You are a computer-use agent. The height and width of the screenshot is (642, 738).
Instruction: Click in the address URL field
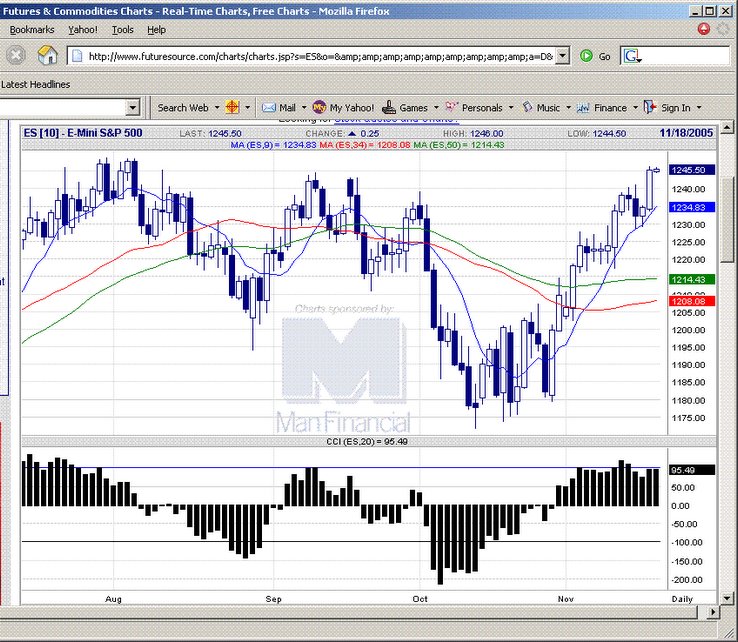[x=320, y=56]
